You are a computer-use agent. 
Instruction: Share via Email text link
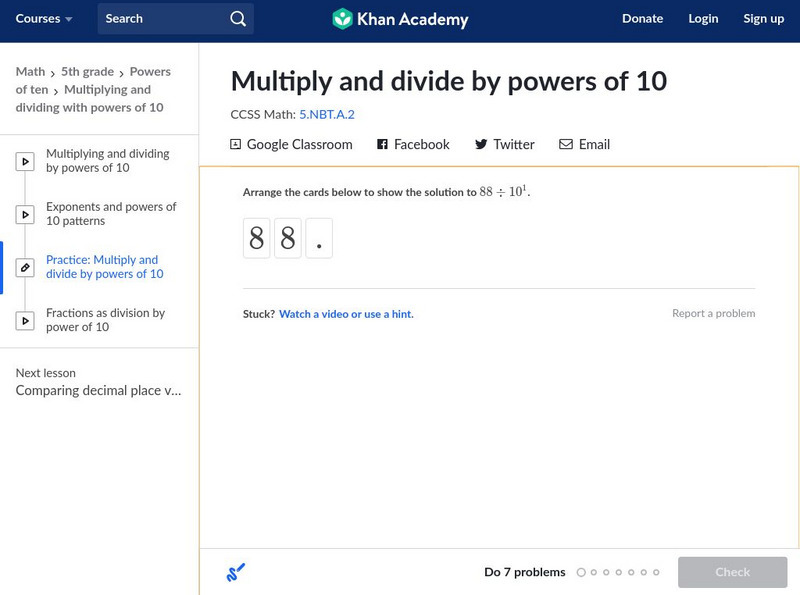(x=594, y=144)
